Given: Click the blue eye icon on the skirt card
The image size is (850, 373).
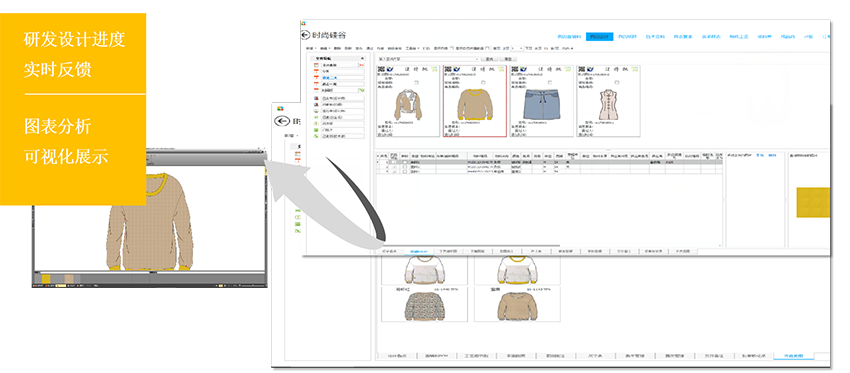Looking at the screenshot, I should click(523, 69).
